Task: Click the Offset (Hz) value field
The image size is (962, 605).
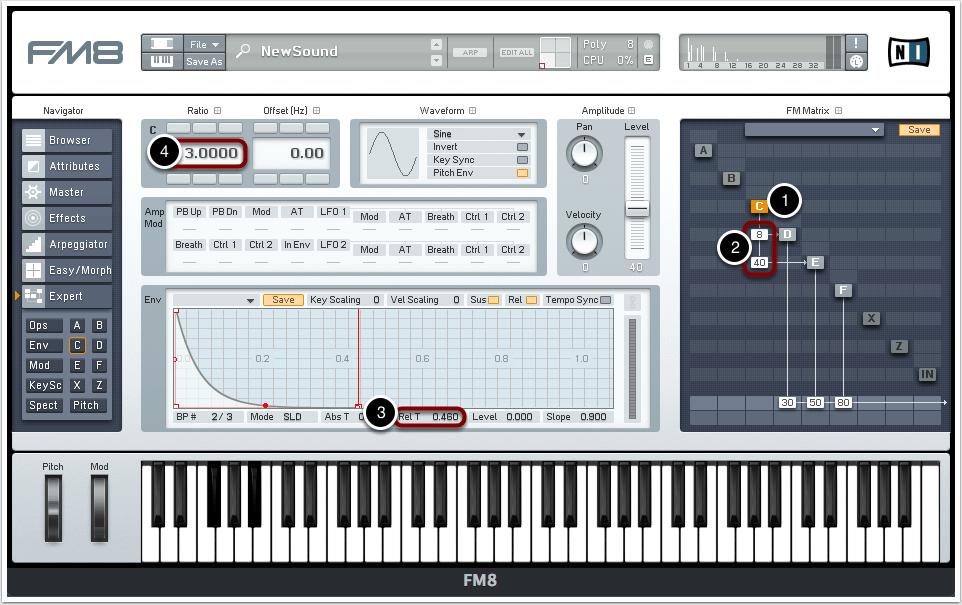Action: (290, 153)
